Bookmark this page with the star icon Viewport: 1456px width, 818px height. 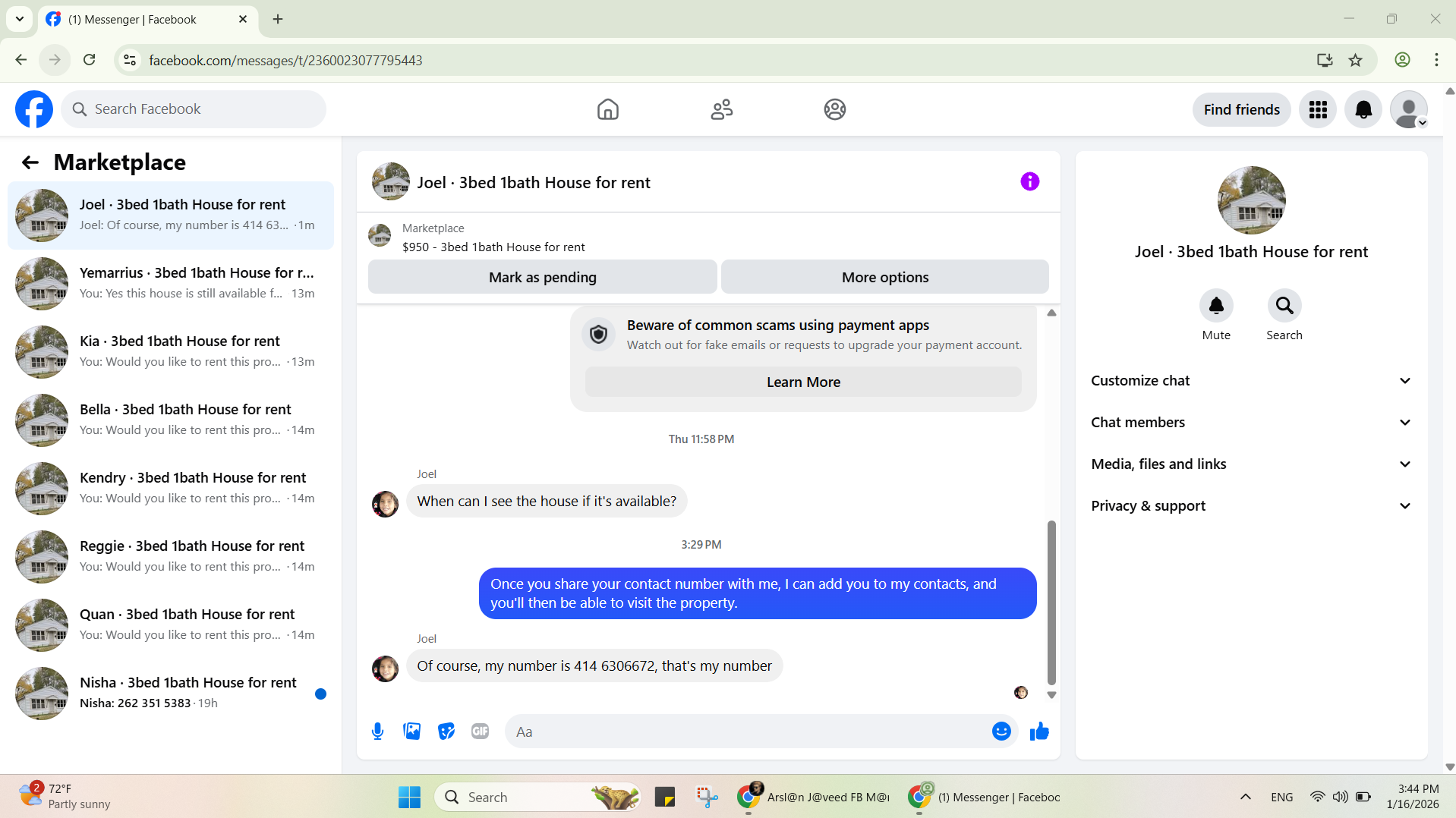click(1354, 60)
